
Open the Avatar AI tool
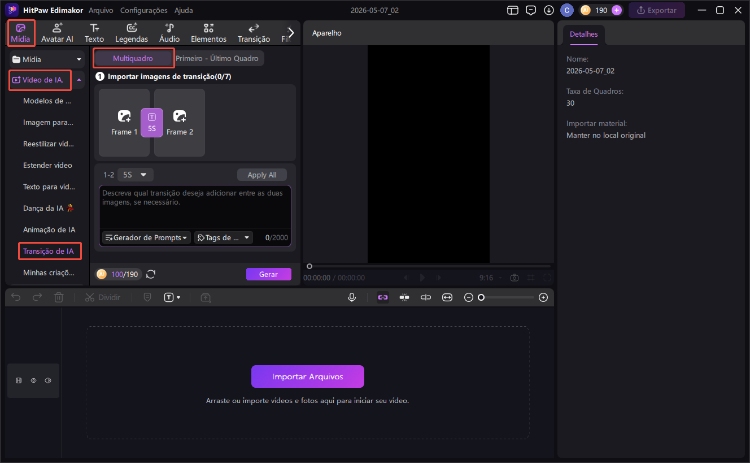(x=57, y=33)
